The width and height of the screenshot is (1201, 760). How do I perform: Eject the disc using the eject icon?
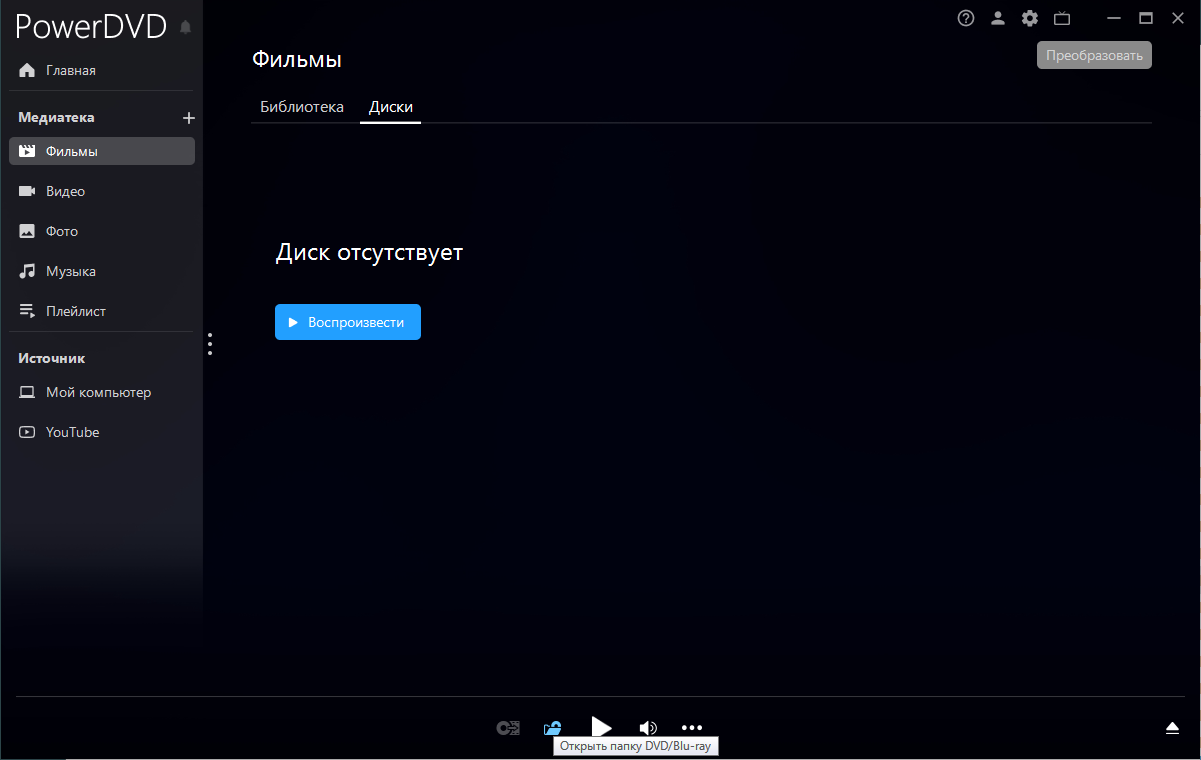[1173, 728]
